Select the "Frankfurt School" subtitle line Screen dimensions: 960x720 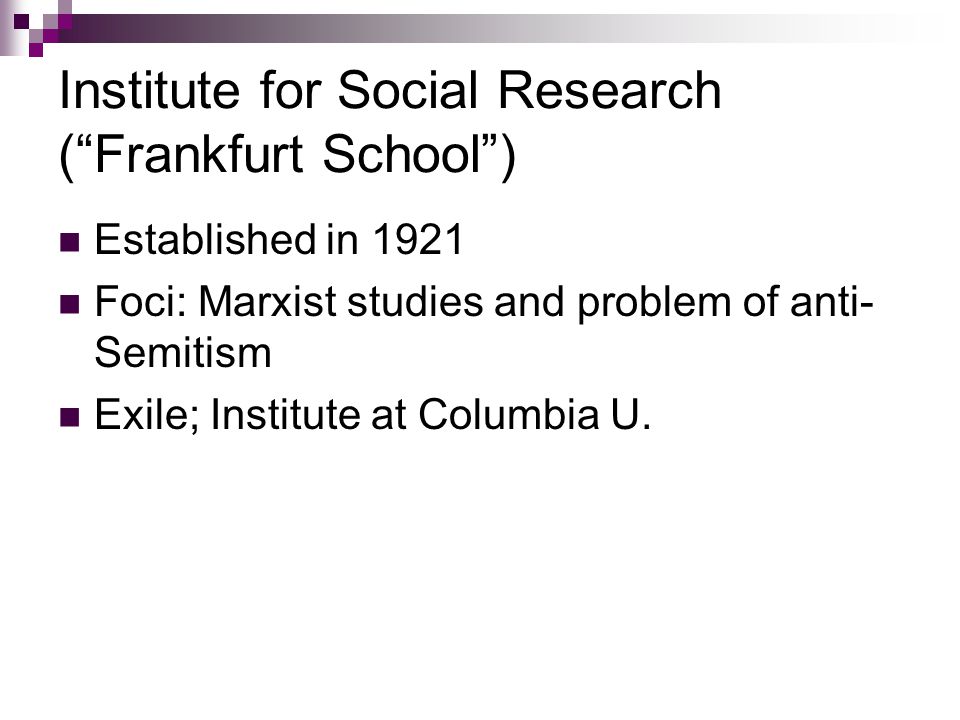tap(288, 156)
